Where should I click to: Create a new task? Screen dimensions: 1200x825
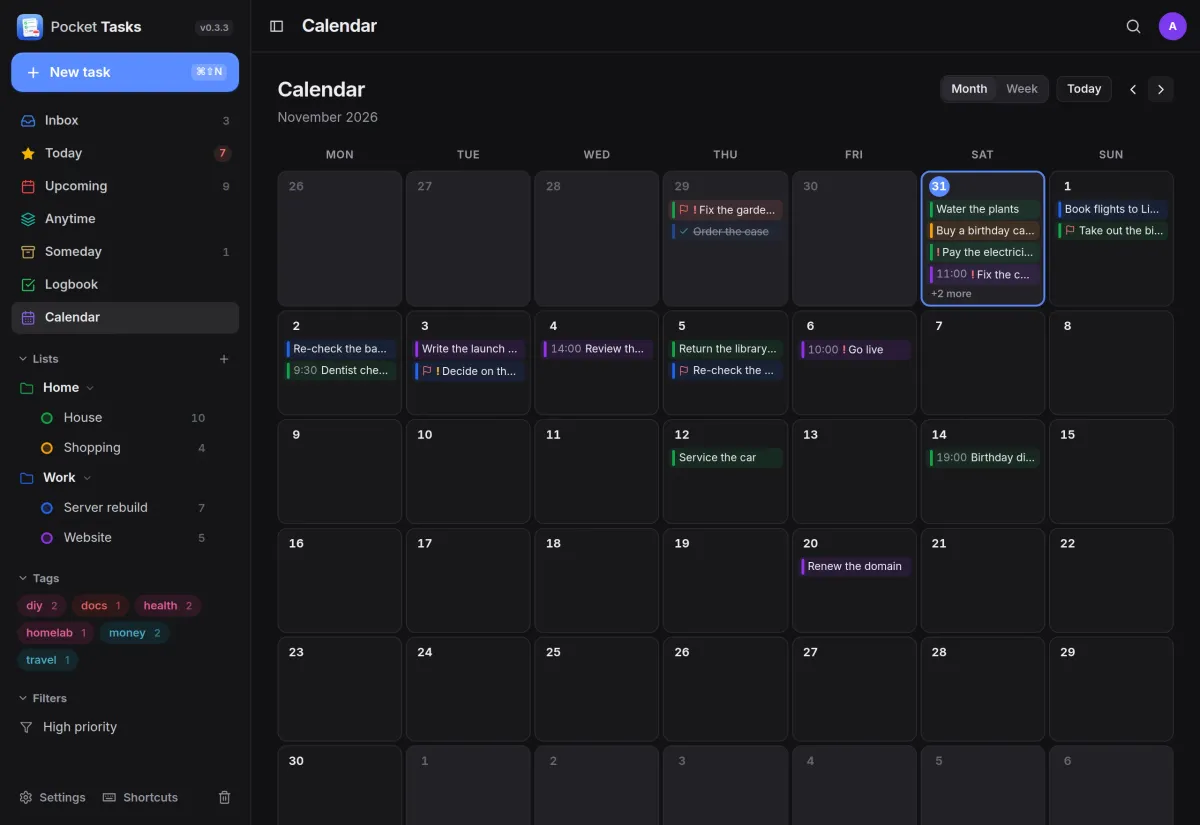125,72
